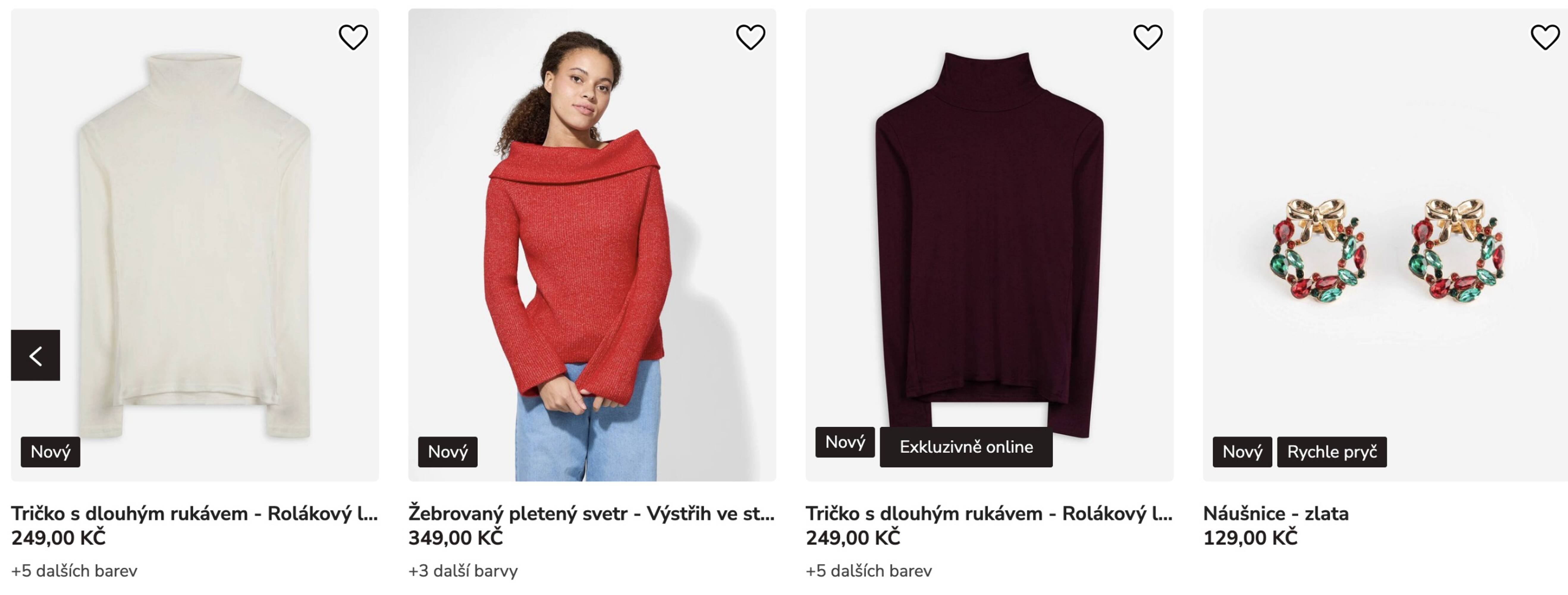Show "+3 další barvy" for the sweater
1568x595 pixels.
coord(463,571)
